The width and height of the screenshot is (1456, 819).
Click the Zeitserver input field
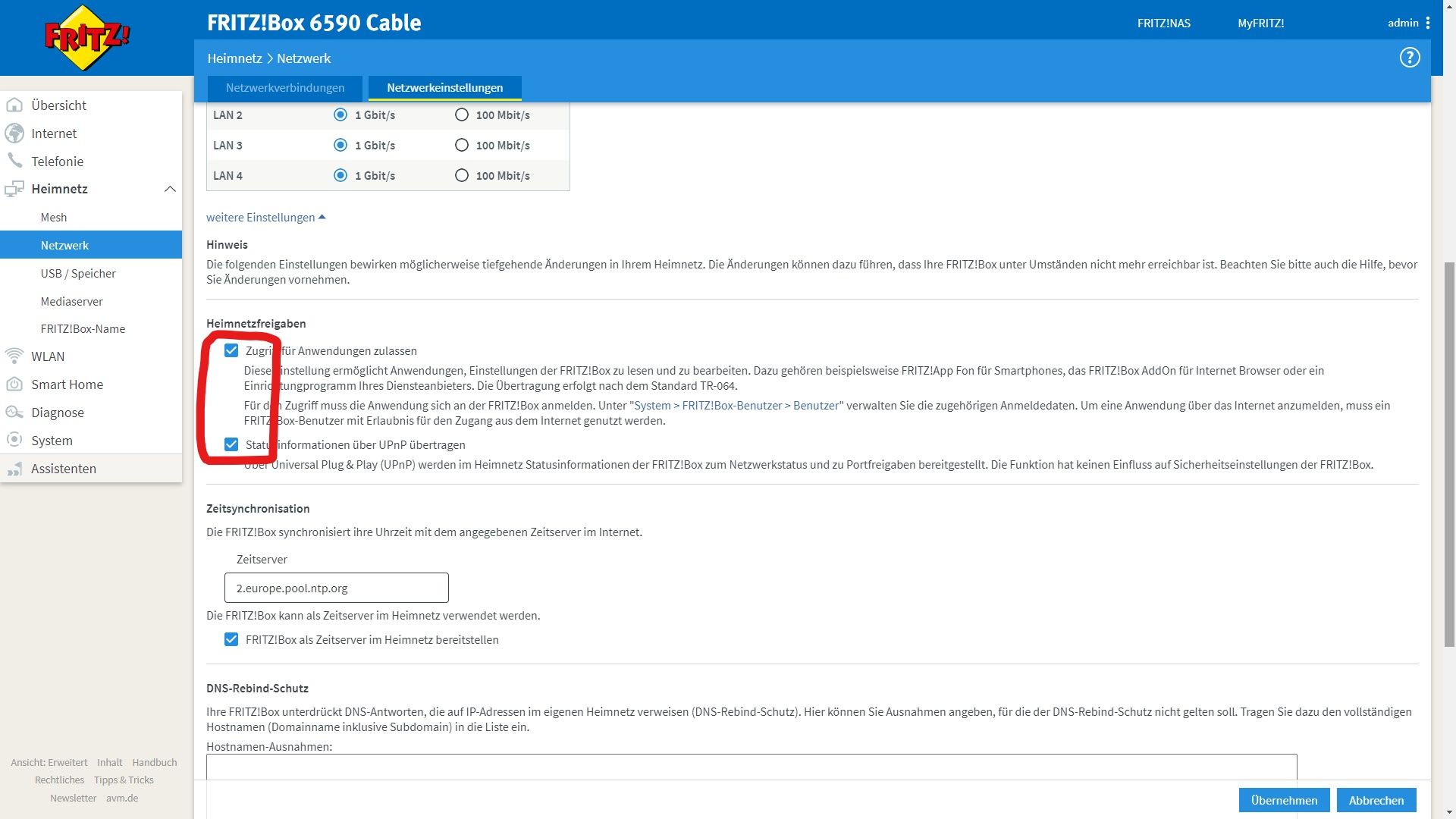(x=337, y=588)
